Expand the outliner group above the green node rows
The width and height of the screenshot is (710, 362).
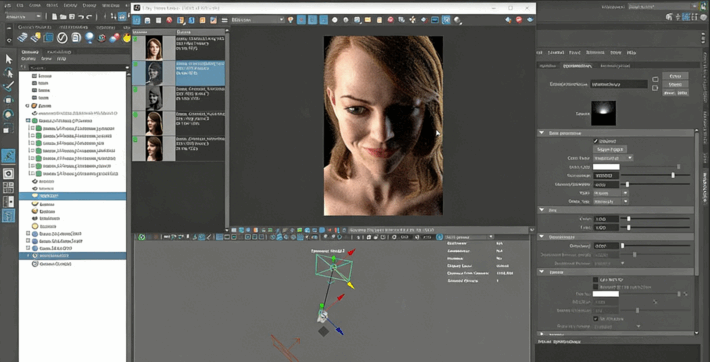coord(28,121)
